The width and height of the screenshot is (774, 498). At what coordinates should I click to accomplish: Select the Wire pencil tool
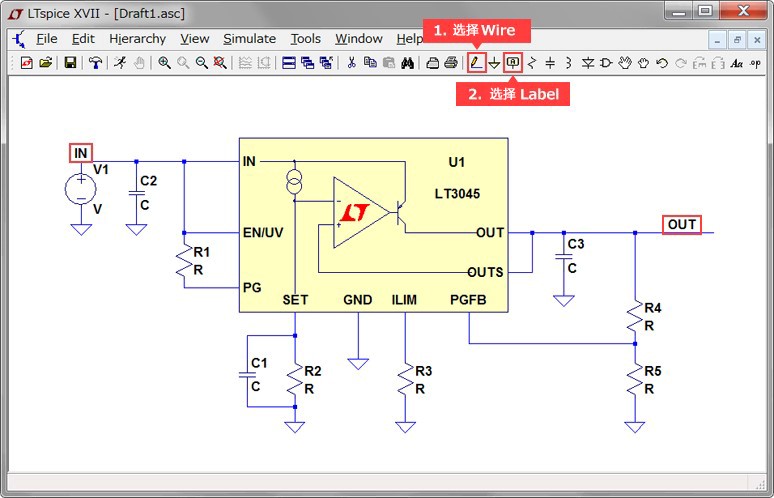click(477, 63)
